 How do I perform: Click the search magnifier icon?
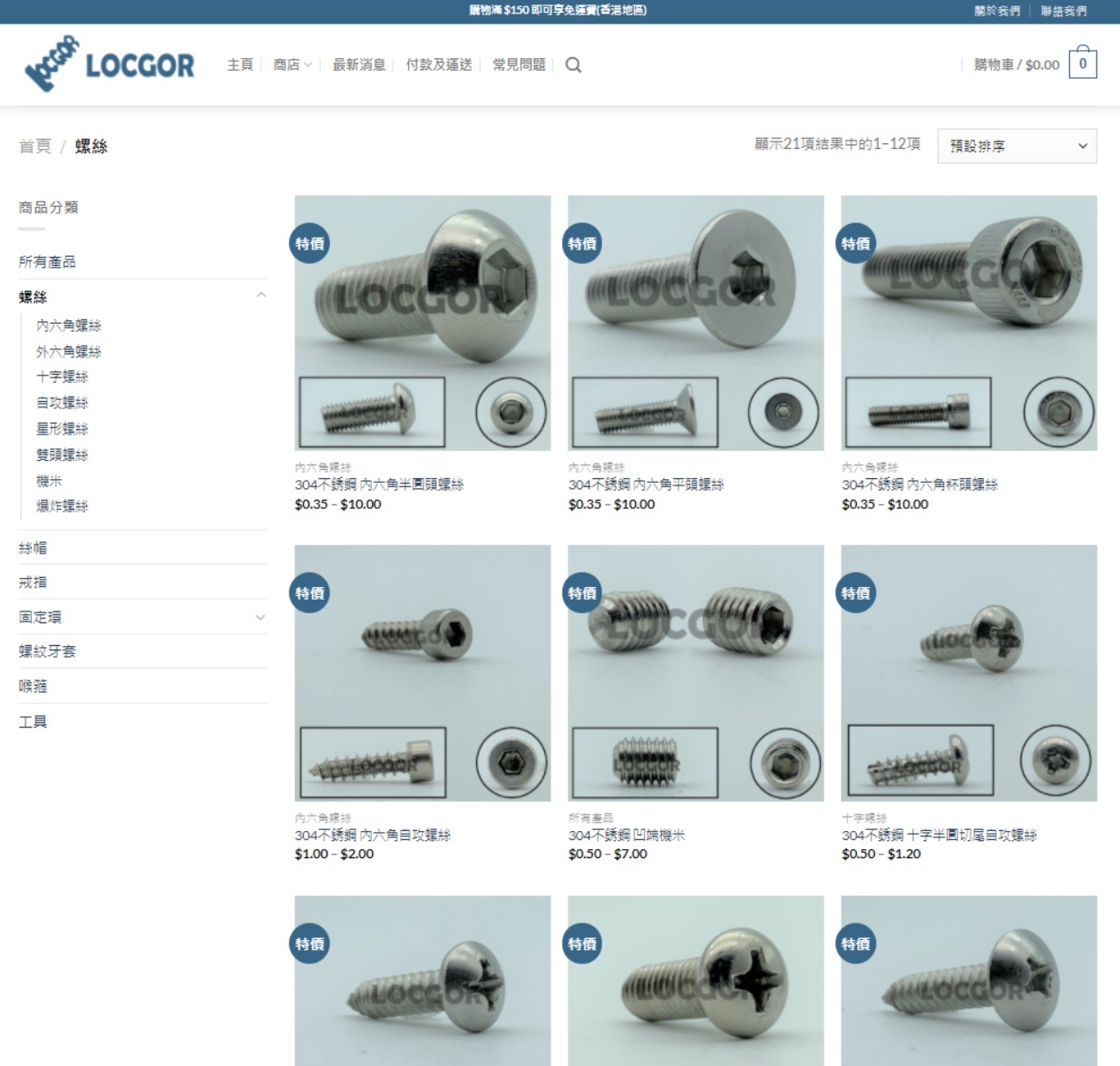click(573, 65)
